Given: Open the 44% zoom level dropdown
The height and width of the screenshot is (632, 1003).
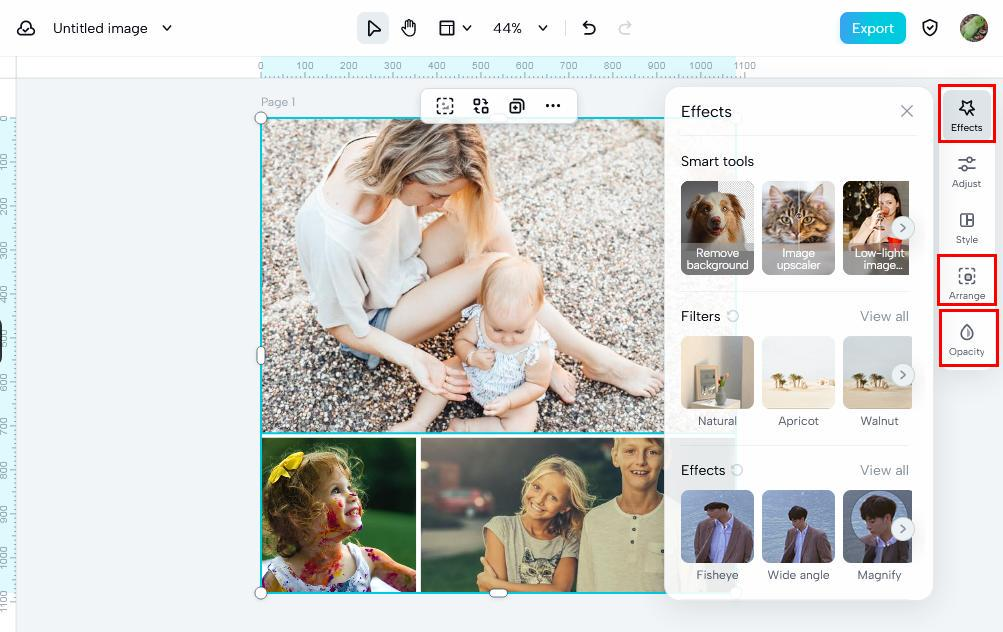Looking at the screenshot, I should (x=543, y=28).
